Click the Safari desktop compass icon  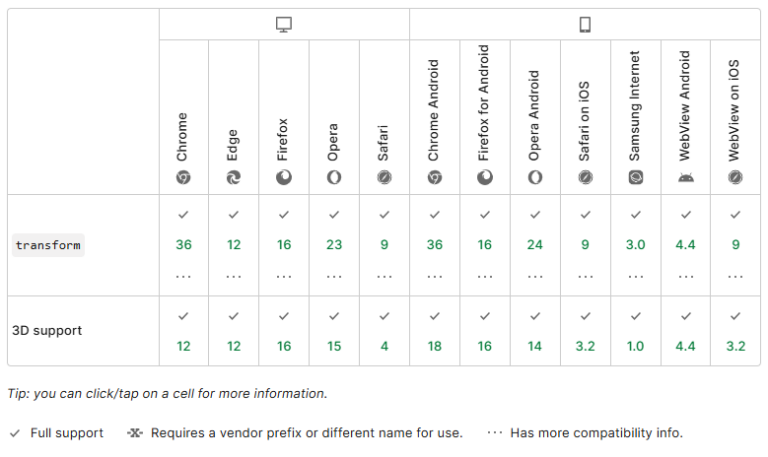pos(384,177)
